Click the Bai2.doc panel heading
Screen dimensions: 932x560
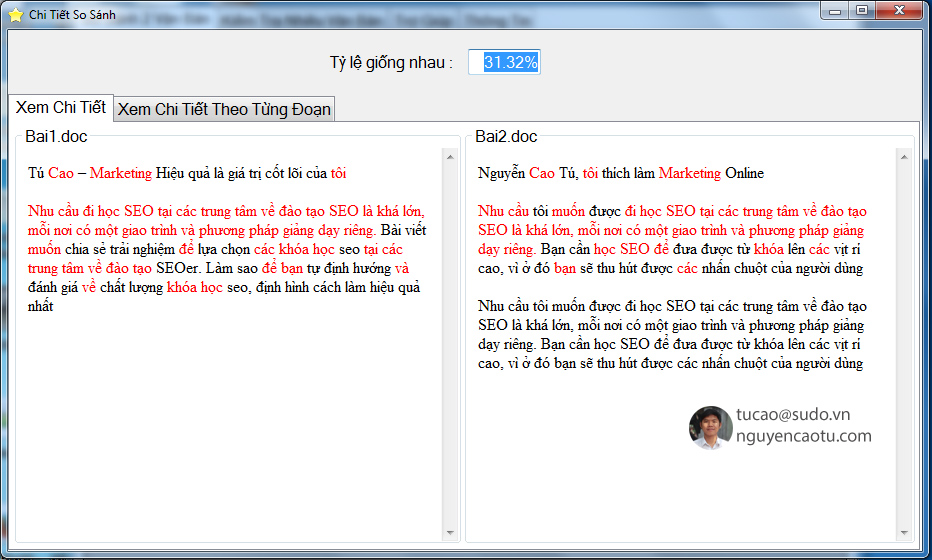point(506,136)
